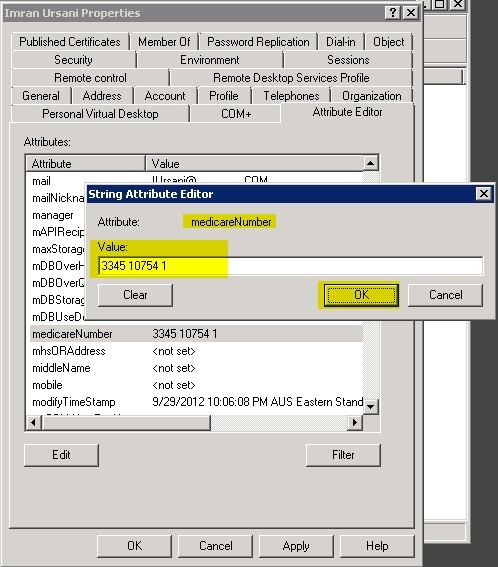Image resolution: width=498 pixels, height=567 pixels.
Task: Maximize the background window behind Properties
Action: point(440,4)
